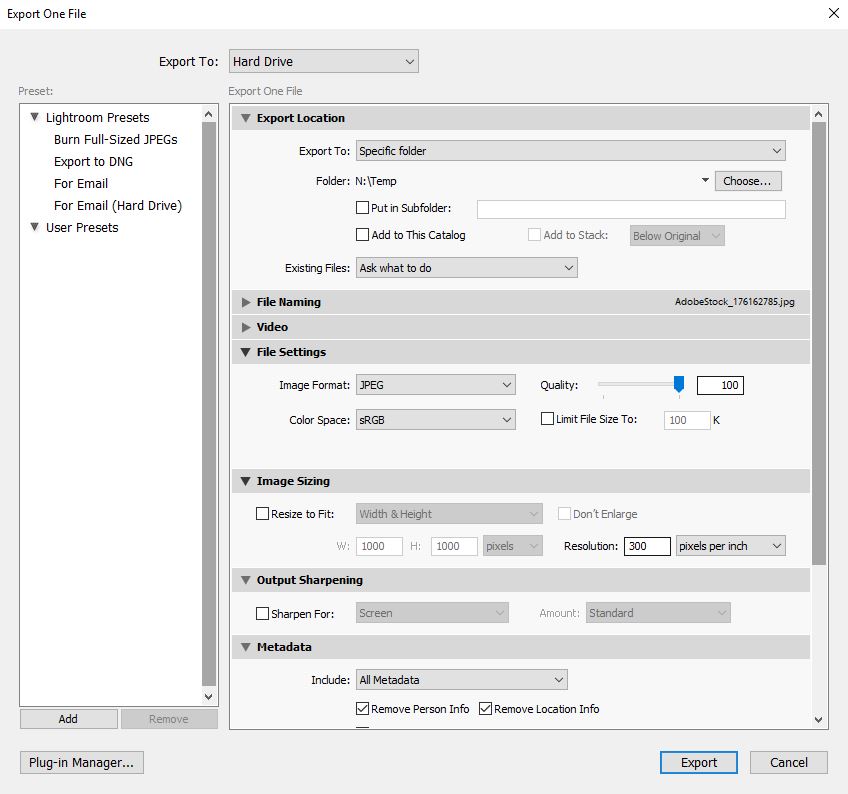Open the recent folders arrow next to Choose
The image size is (848, 794).
[705, 180]
